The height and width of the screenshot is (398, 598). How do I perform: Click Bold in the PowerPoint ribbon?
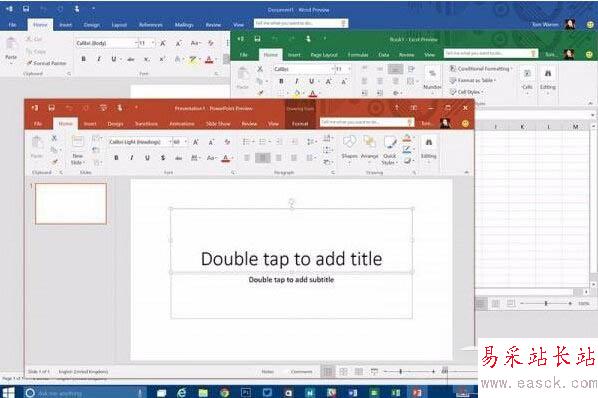[116, 157]
